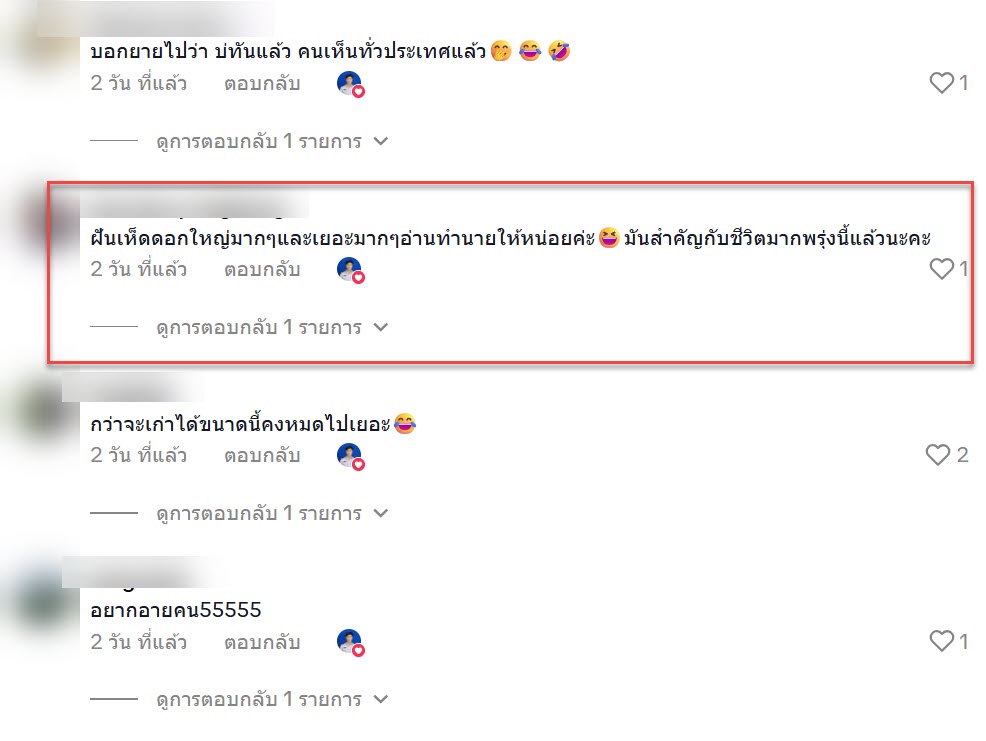Viewport: 986px width, 741px height.
Task: Click ตอบกลับ under the กว่าจะเก่าได้ขนาดนี้ comment
Action: coord(262,455)
